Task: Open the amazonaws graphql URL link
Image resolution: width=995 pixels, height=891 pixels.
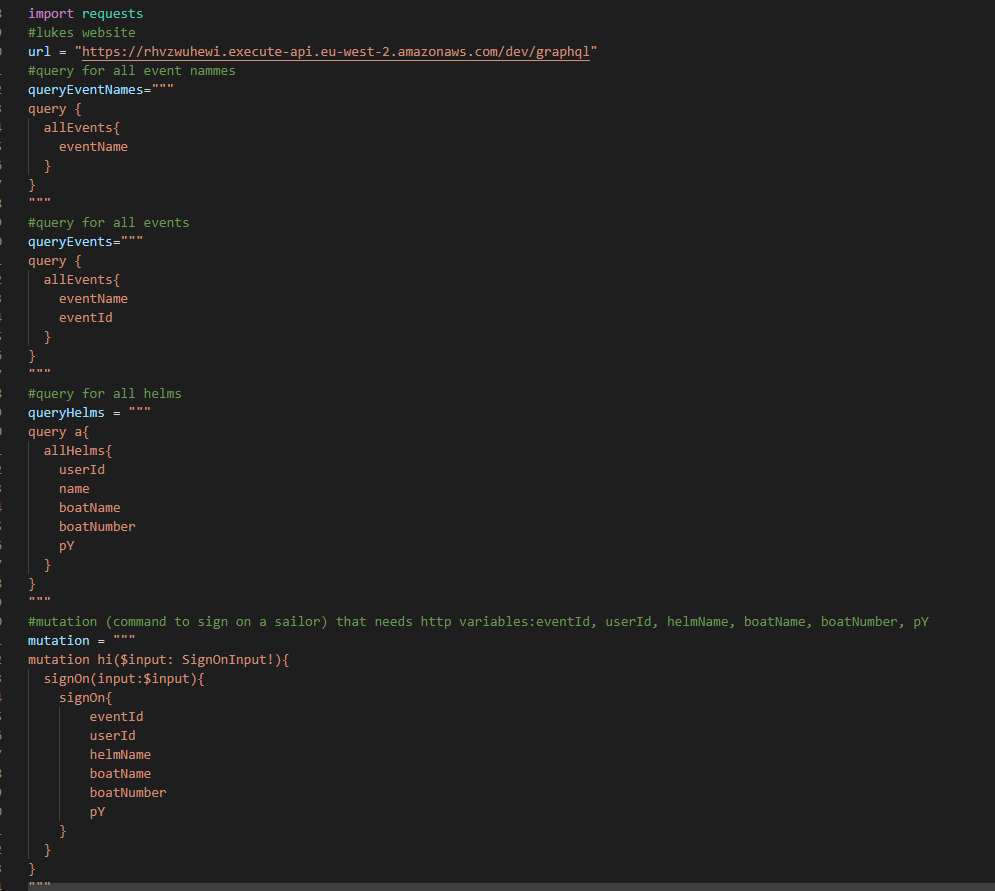Action: (x=336, y=51)
